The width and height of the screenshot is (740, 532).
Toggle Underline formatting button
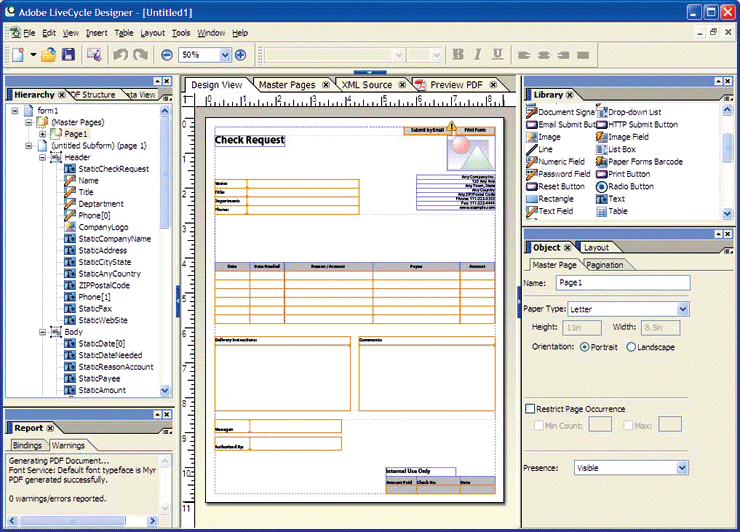point(497,55)
